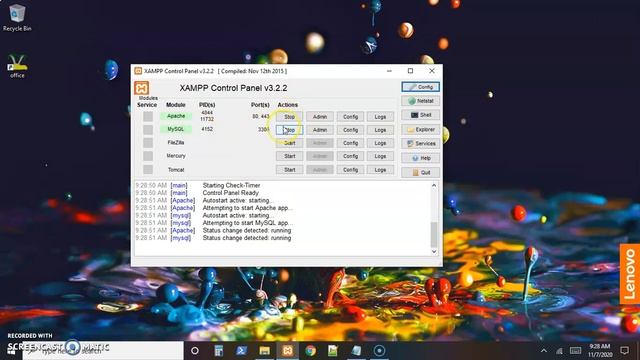This screenshot has width=640, height=360.
Task: Select the office desktop shortcut
Action: tap(17, 66)
